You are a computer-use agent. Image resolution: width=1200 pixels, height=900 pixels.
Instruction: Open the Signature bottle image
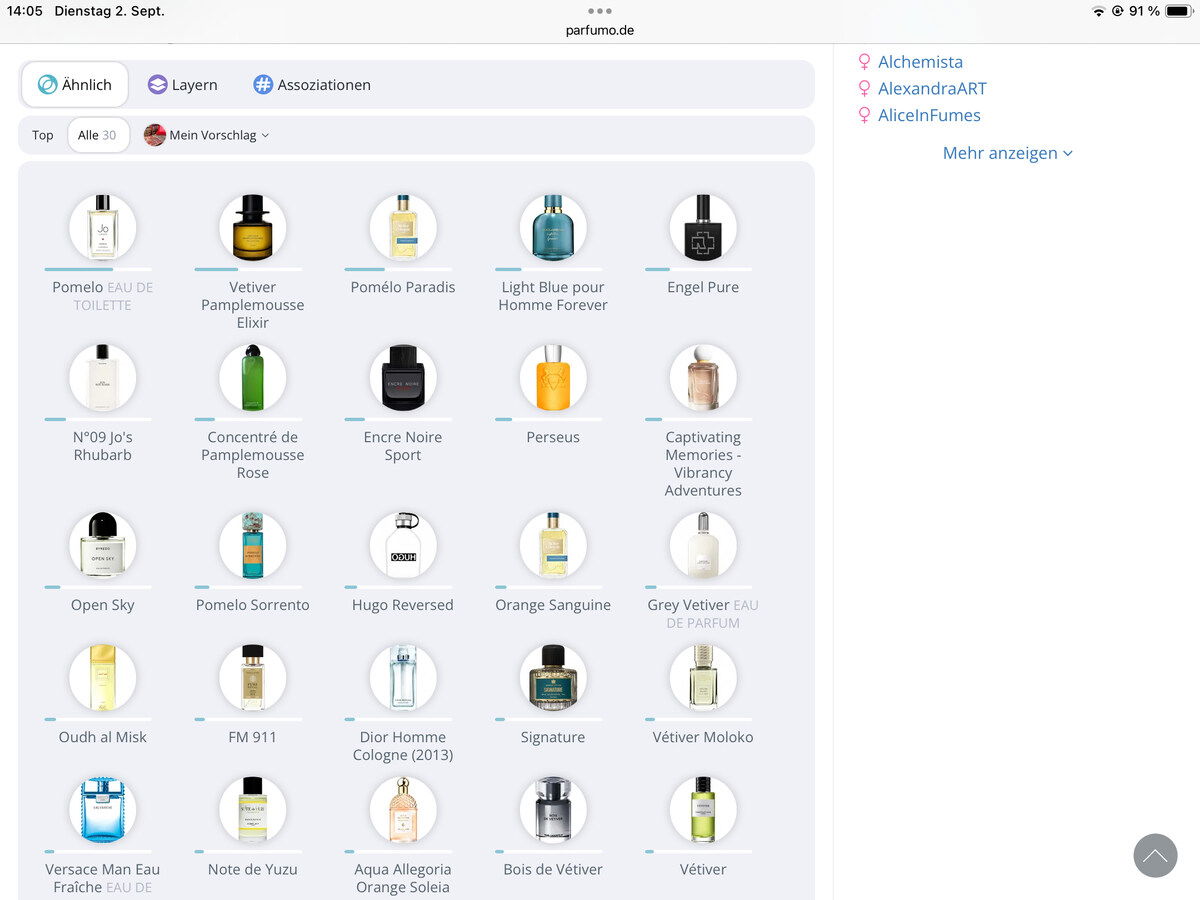pyautogui.click(x=553, y=678)
